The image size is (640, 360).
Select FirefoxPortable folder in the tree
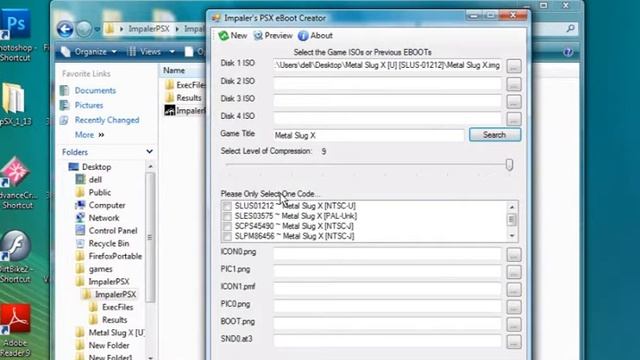tap(115, 256)
